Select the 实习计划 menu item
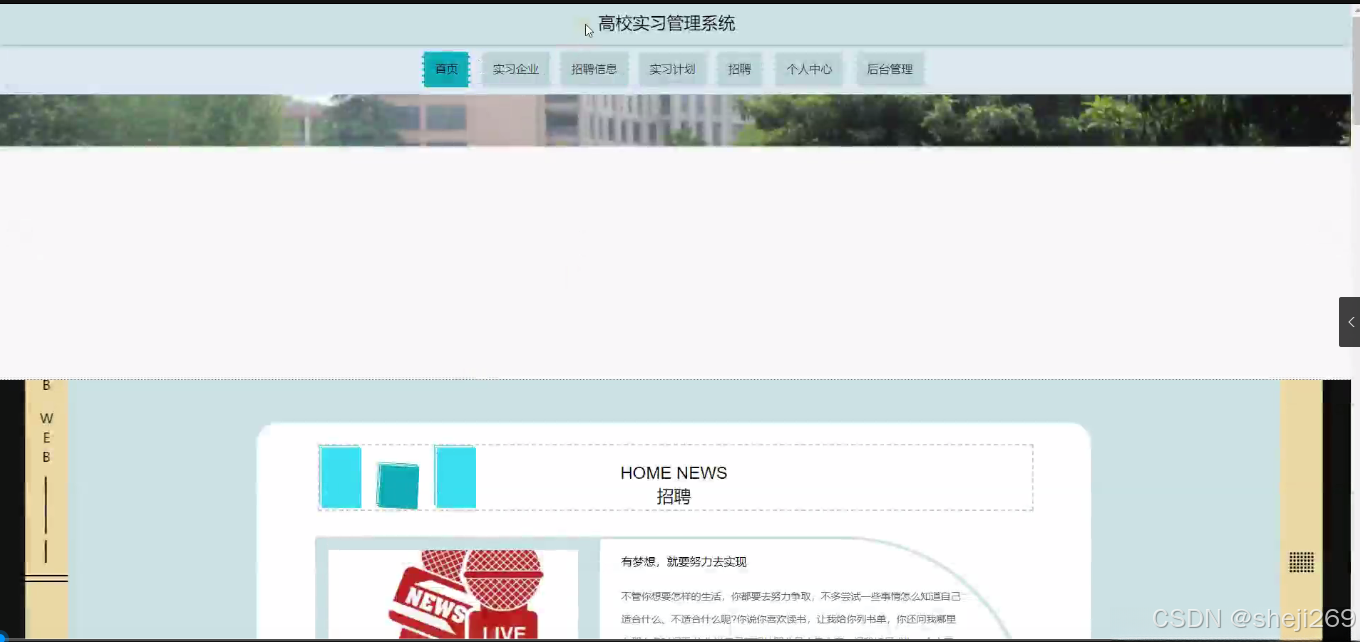Image resolution: width=1360 pixels, height=642 pixels. [672, 69]
